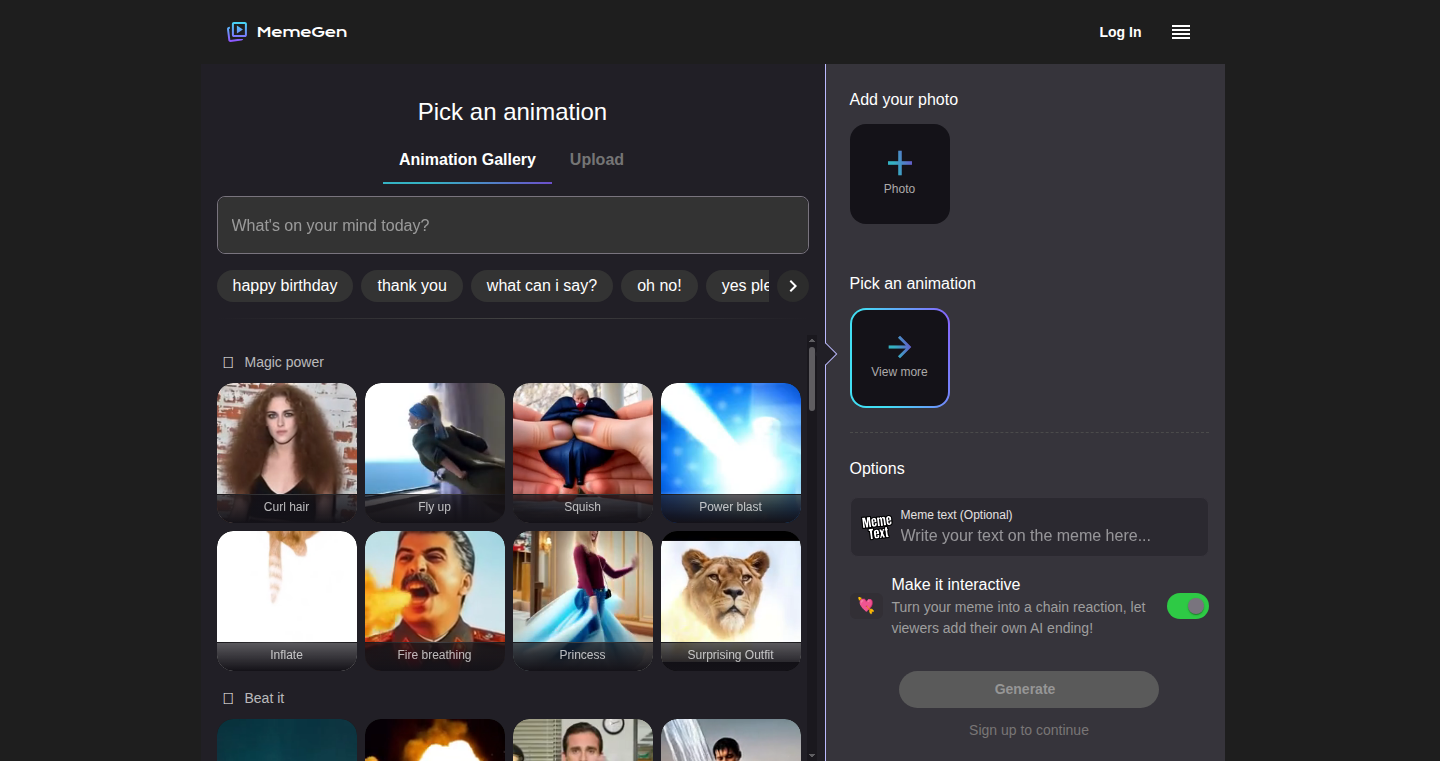Choose the Power blast animation thumbnail

pos(731,453)
